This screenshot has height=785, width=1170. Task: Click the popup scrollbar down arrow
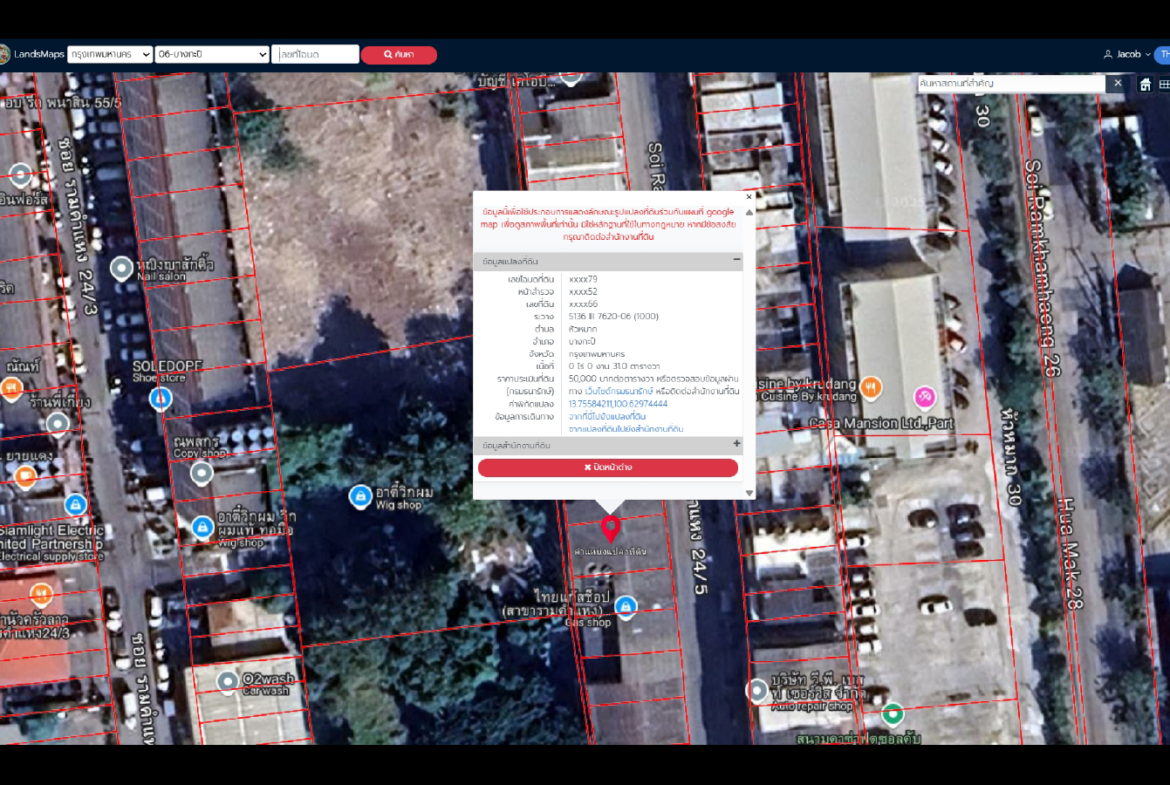(749, 493)
